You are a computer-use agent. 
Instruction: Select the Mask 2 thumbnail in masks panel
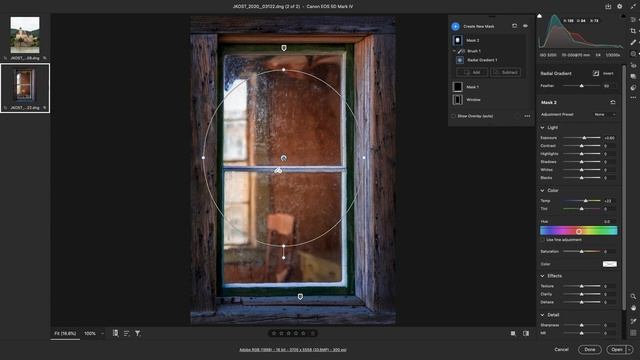tap(458, 40)
